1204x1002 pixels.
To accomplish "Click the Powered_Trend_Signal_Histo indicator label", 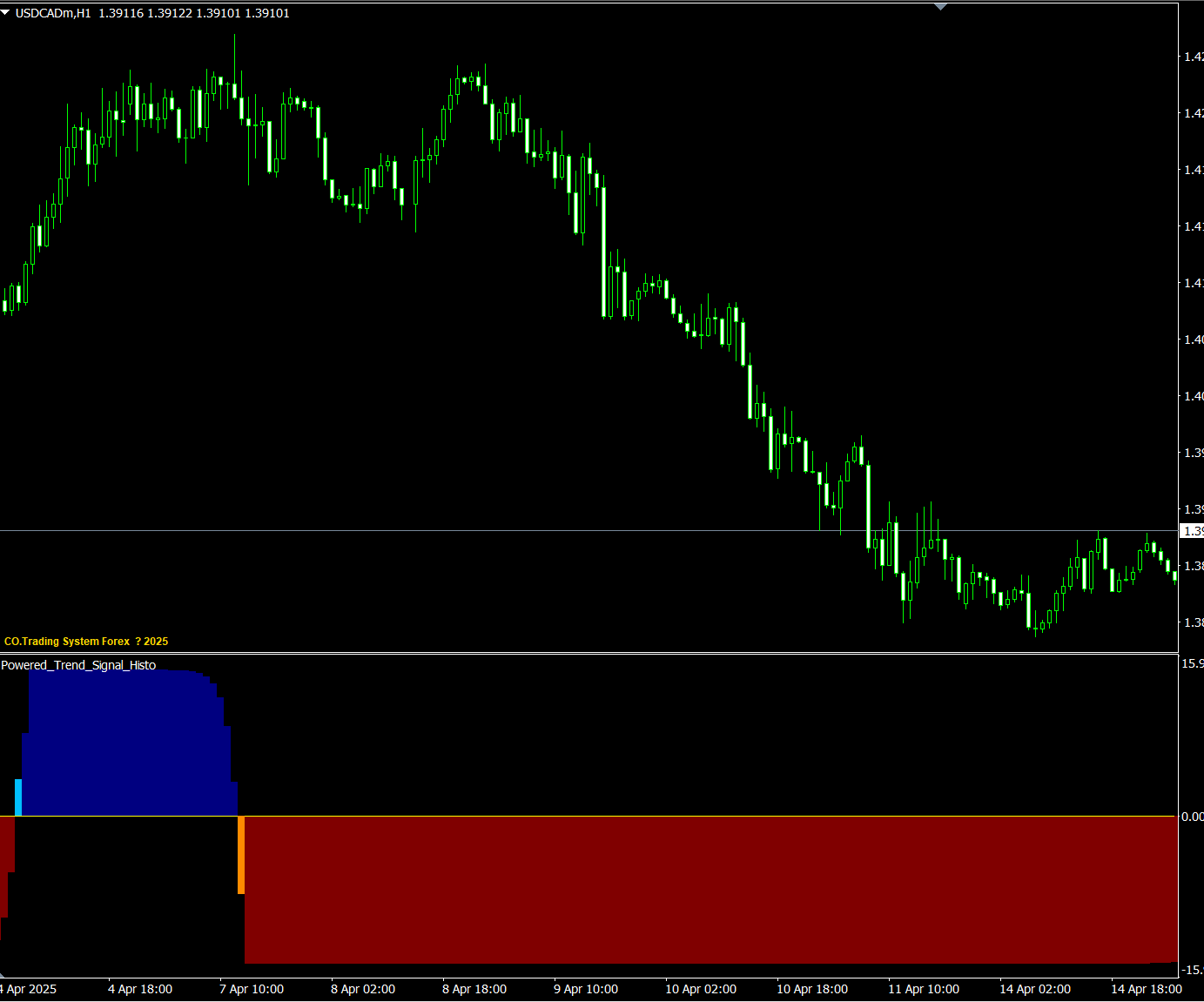I will pyautogui.click(x=78, y=665).
